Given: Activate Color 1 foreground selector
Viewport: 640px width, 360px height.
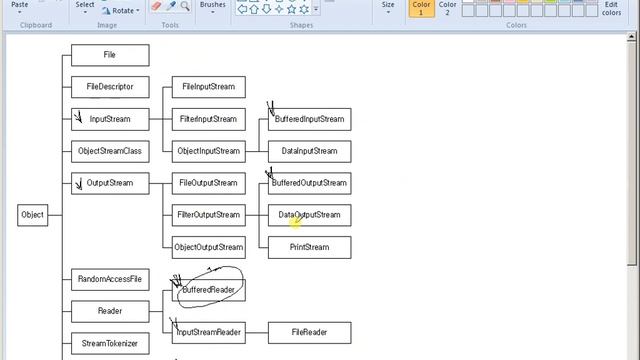Looking at the screenshot, I should coord(421,8).
